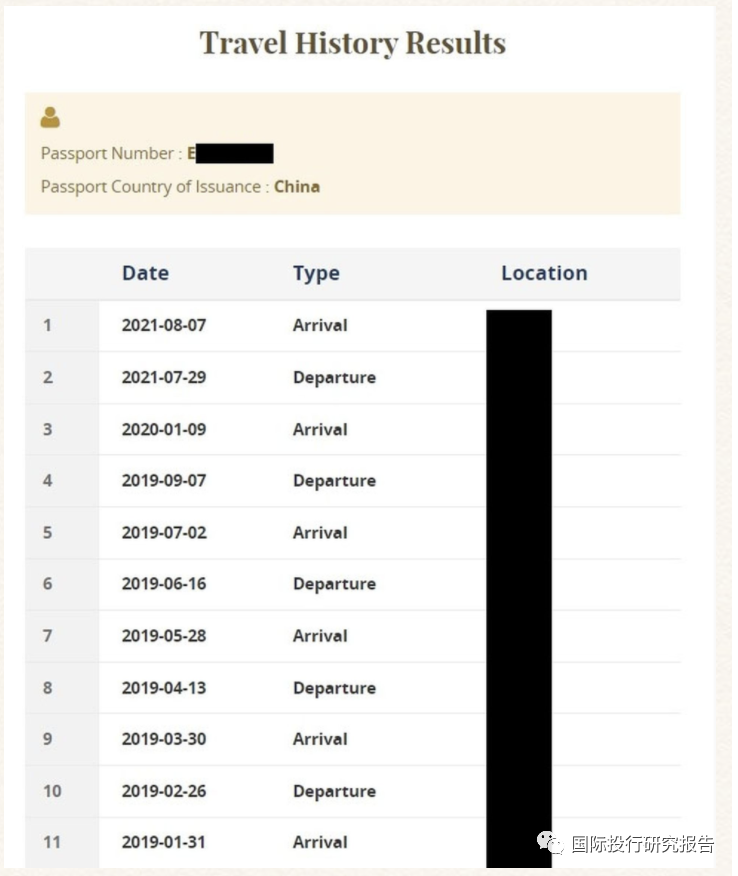Click the 2019-01-31 date cell

[164, 842]
